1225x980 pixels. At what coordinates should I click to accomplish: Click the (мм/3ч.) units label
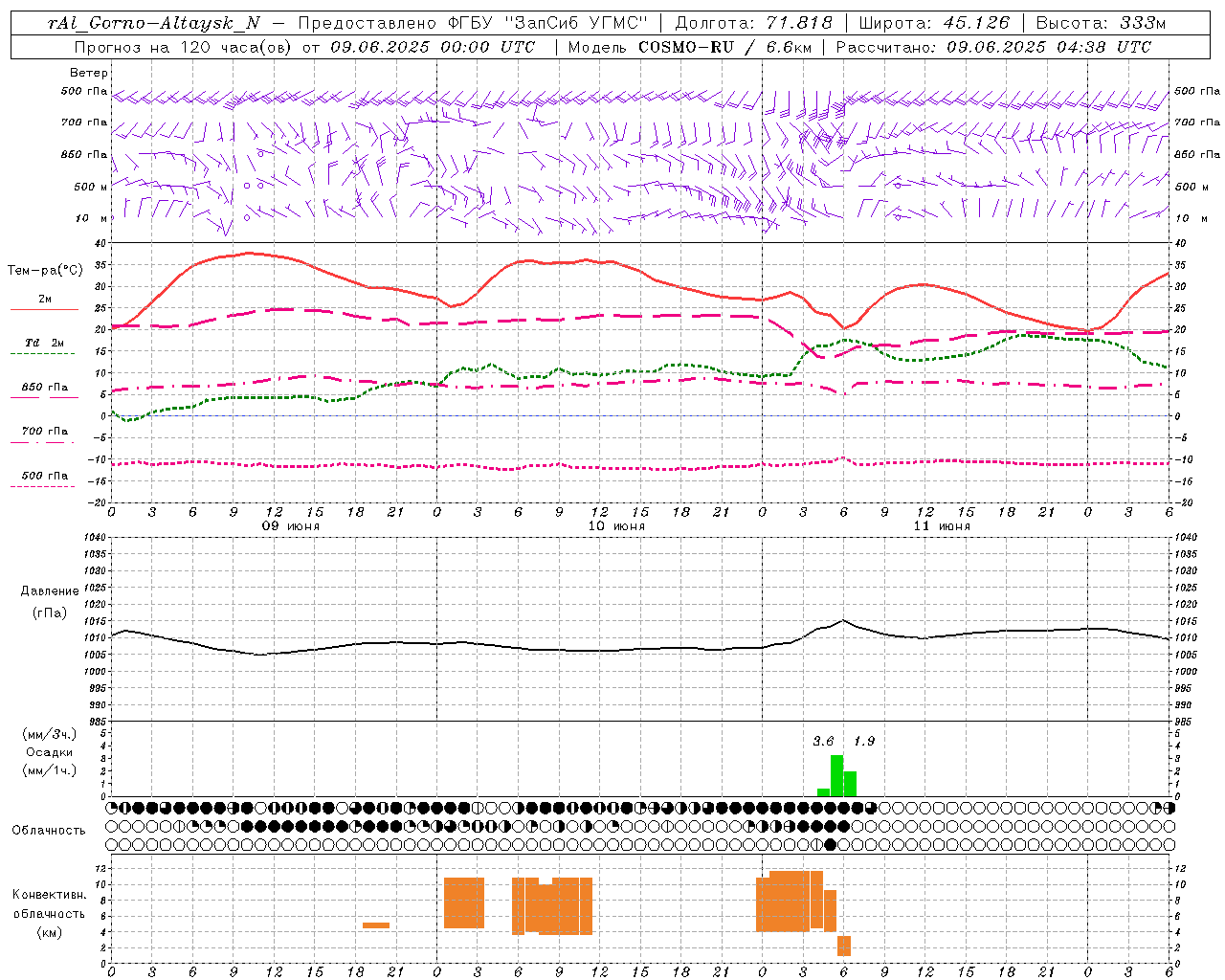(50, 735)
